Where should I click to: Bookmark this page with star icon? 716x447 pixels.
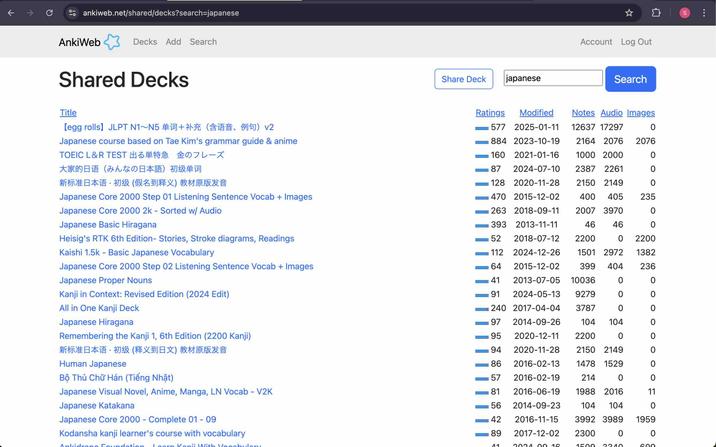(629, 13)
